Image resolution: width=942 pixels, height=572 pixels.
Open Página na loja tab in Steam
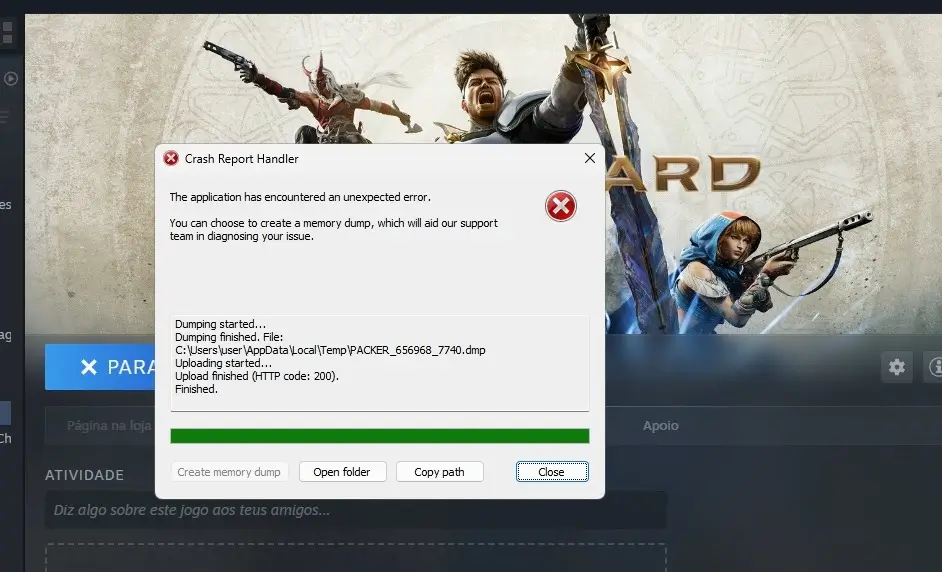click(109, 425)
